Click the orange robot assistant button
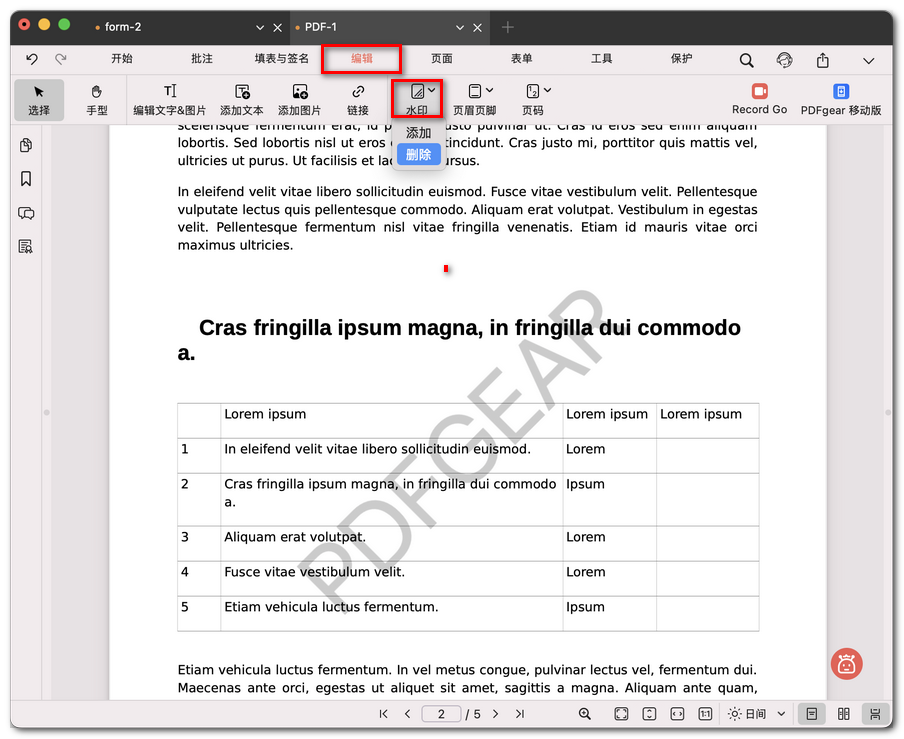The image size is (904, 739). click(x=846, y=663)
